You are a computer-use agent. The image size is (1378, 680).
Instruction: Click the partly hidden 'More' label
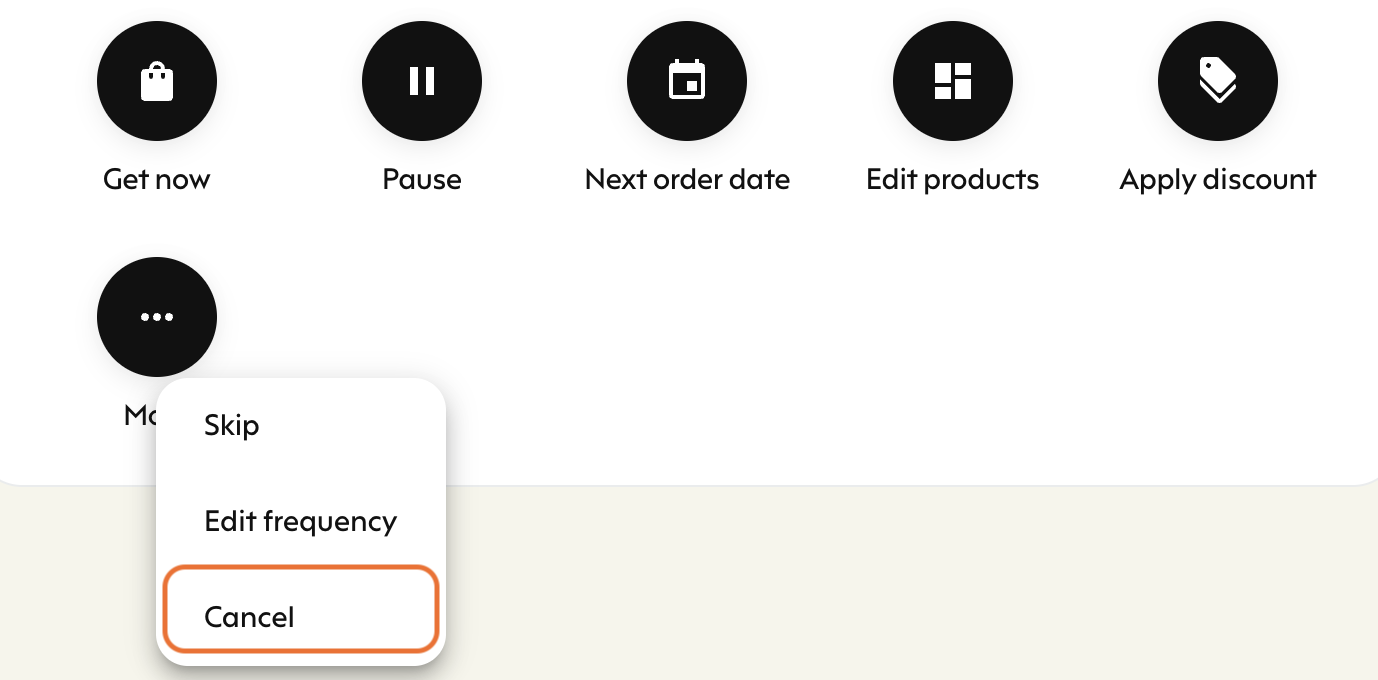coord(140,414)
